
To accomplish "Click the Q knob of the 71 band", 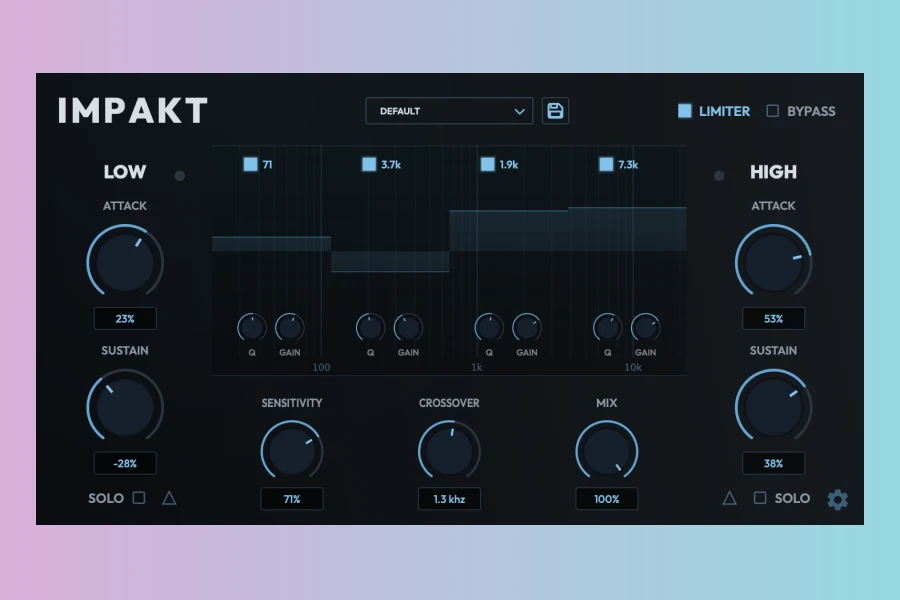I will click(252, 328).
